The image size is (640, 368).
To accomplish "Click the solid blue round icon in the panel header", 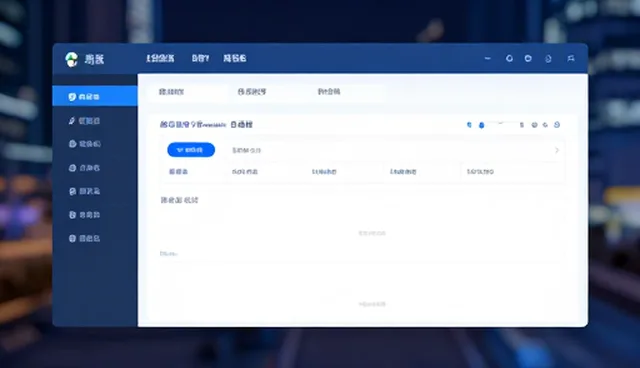I will click(x=482, y=125).
